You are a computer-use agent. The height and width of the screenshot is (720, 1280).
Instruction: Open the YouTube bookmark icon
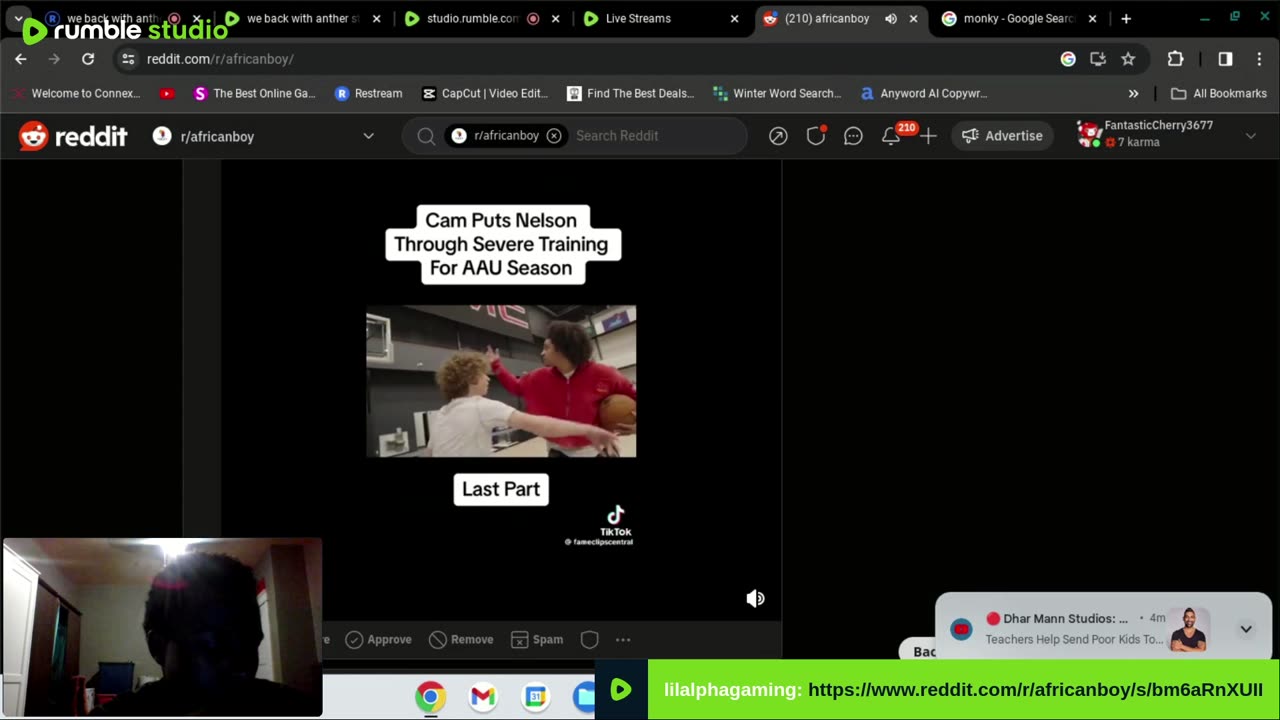pyautogui.click(x=167, y=93)
